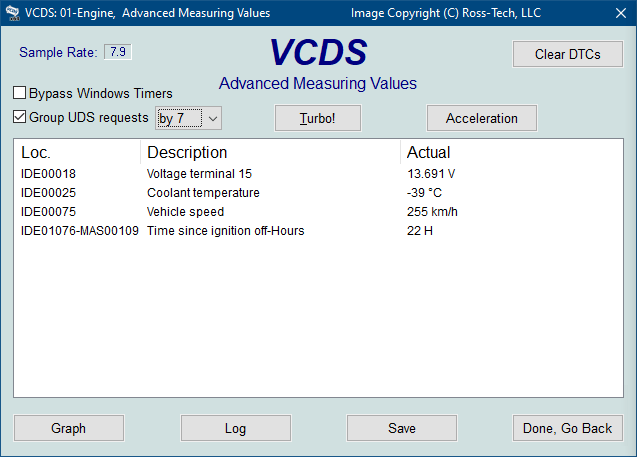Select the IDE00018 row location
Image resolution: width=637 pixels, height=457 pixels.
48,174
